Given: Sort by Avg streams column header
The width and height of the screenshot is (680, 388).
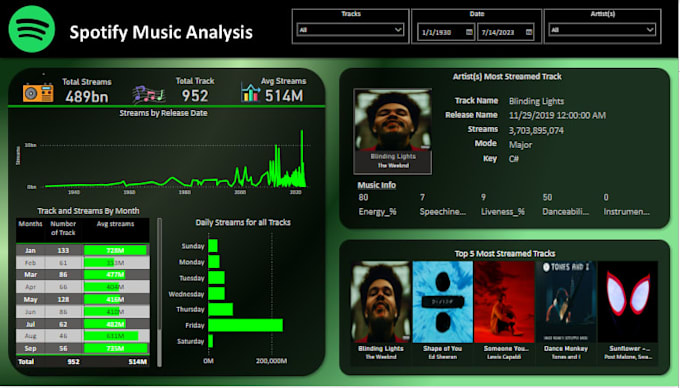Looking at the screenshot, I should (x=115, y=224).
